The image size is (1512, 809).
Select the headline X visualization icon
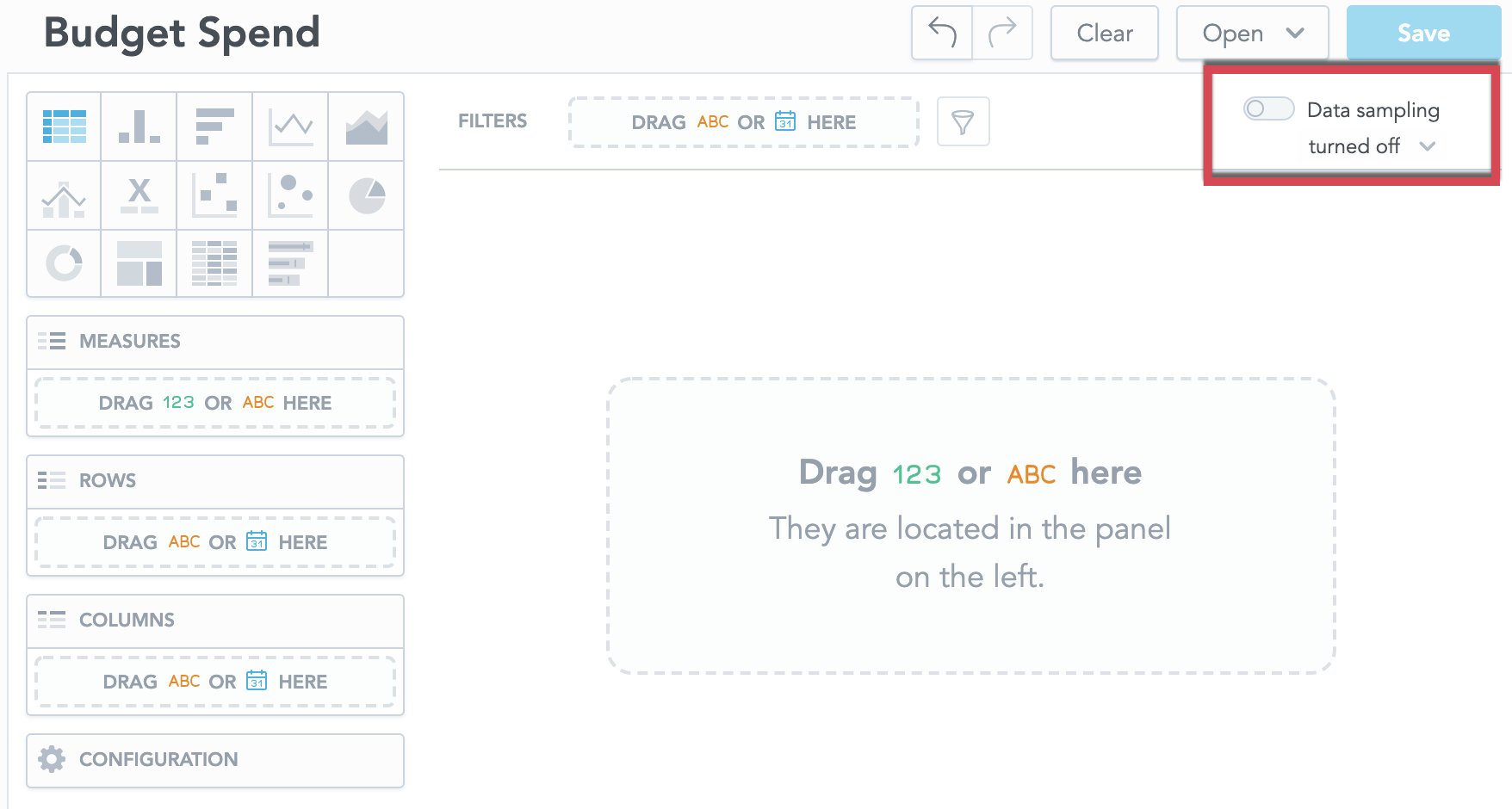(139, 195)
